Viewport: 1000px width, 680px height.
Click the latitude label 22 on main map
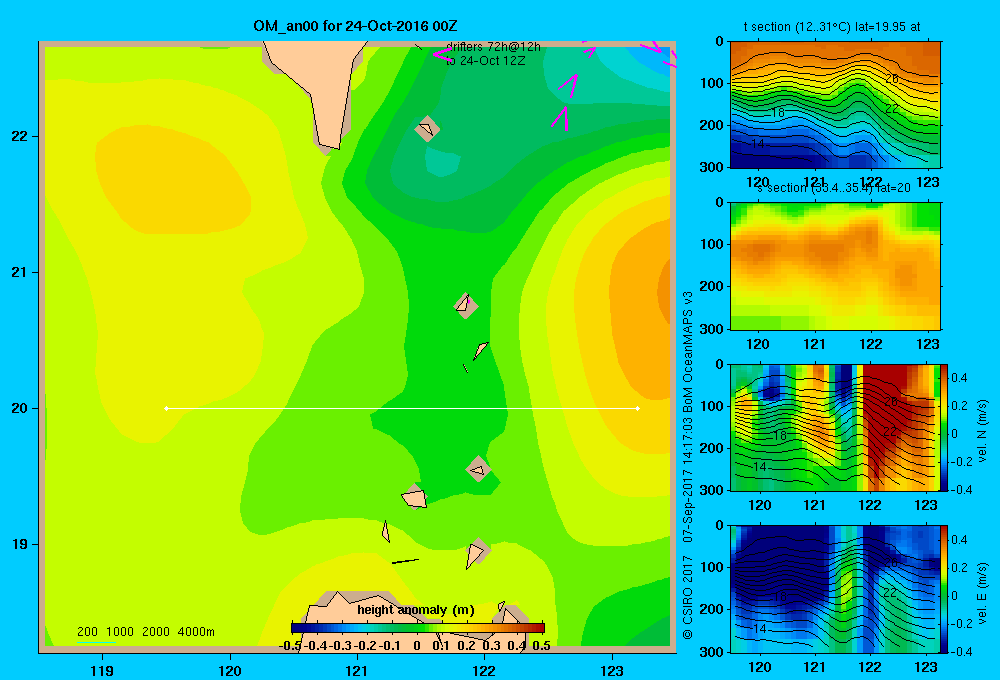pyautogui.click(x=20, y=136)
